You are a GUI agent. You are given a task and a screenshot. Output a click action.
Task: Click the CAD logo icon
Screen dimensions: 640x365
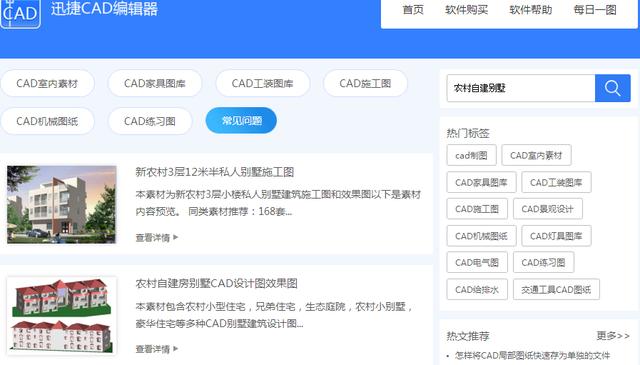pyautogui.click(x=20, y=14)
